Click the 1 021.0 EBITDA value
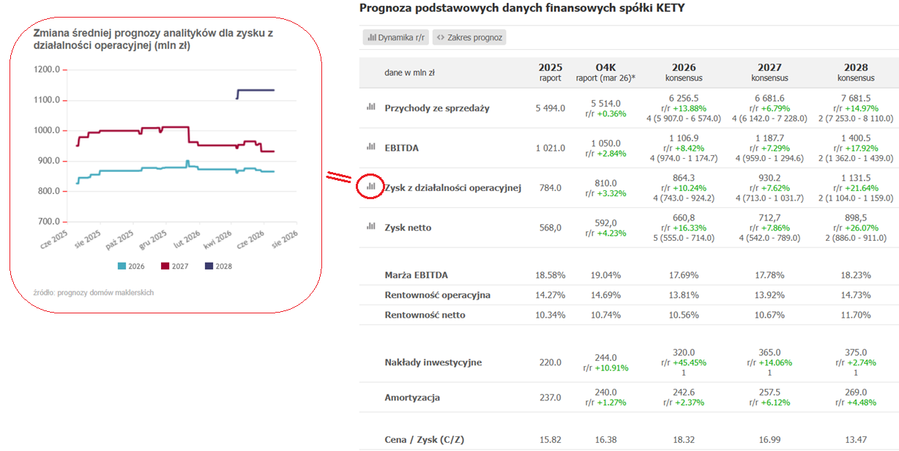The height and width of the screenshot is (451, 899). pos(550,148)
